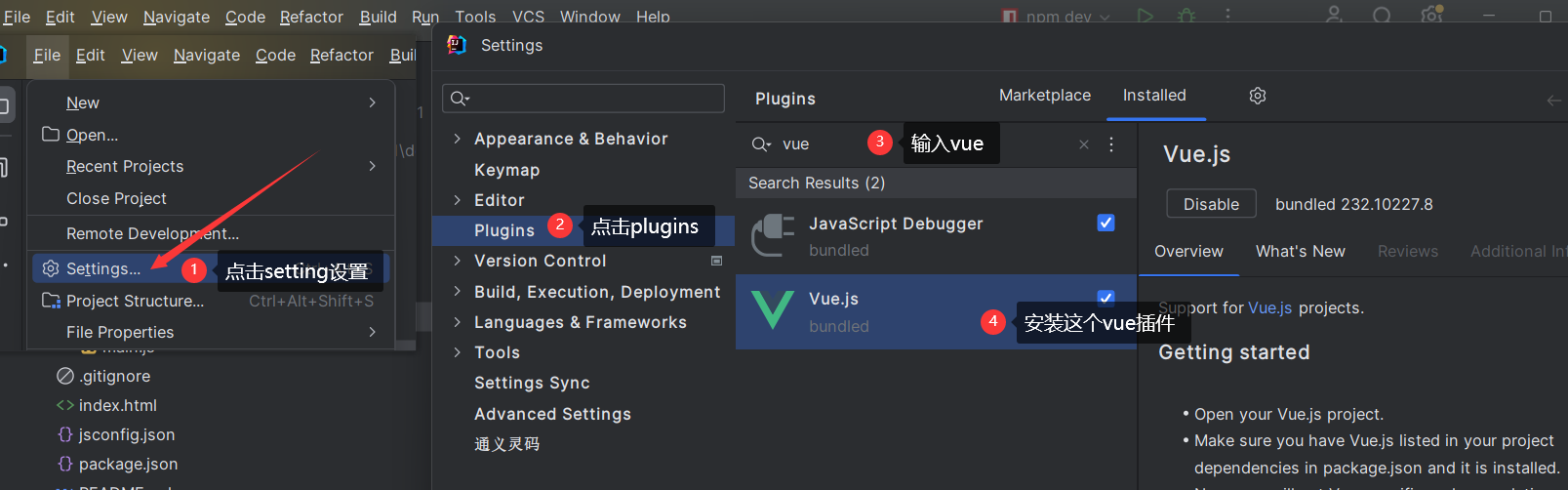Select the JavaScript Debugger plugin row
The image size is (1568, 490).
(x=936, y=236)
